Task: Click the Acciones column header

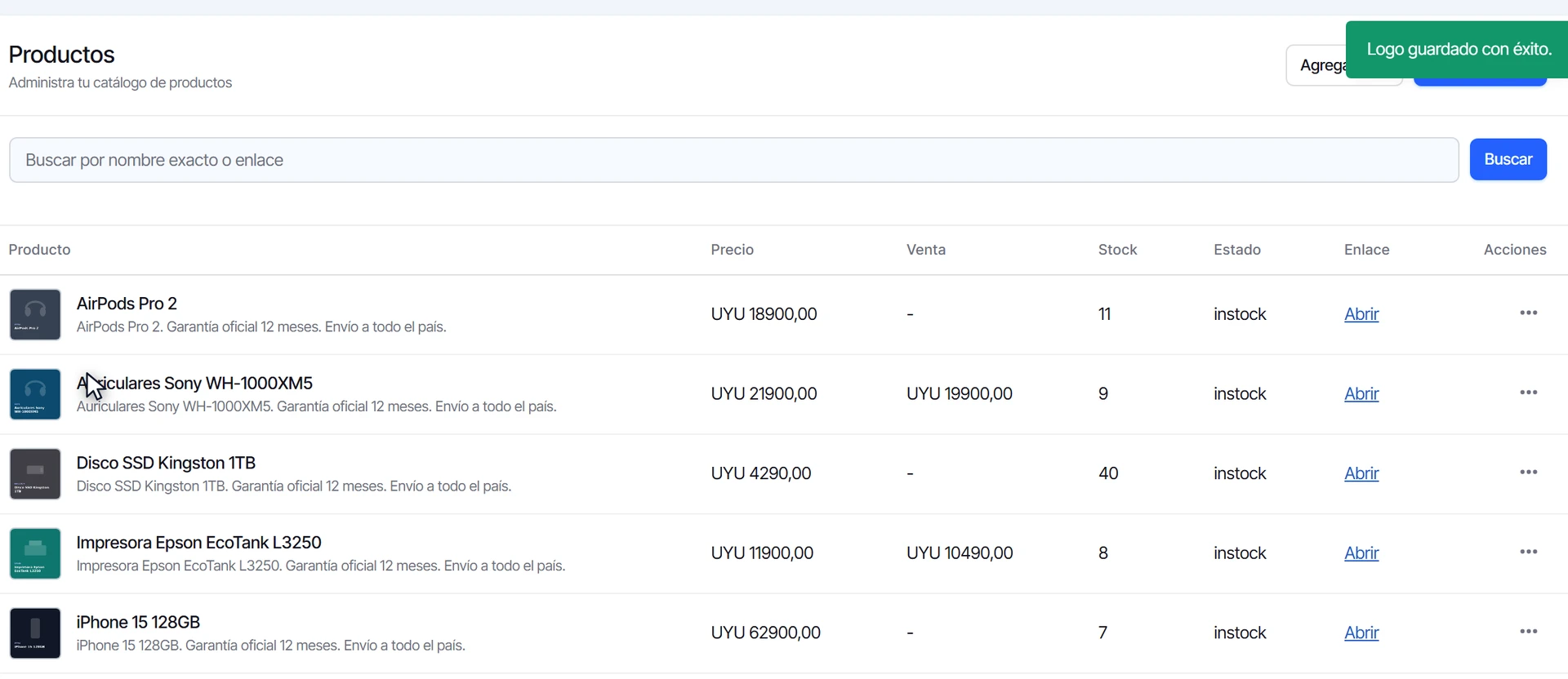Action: (1515, 250)
